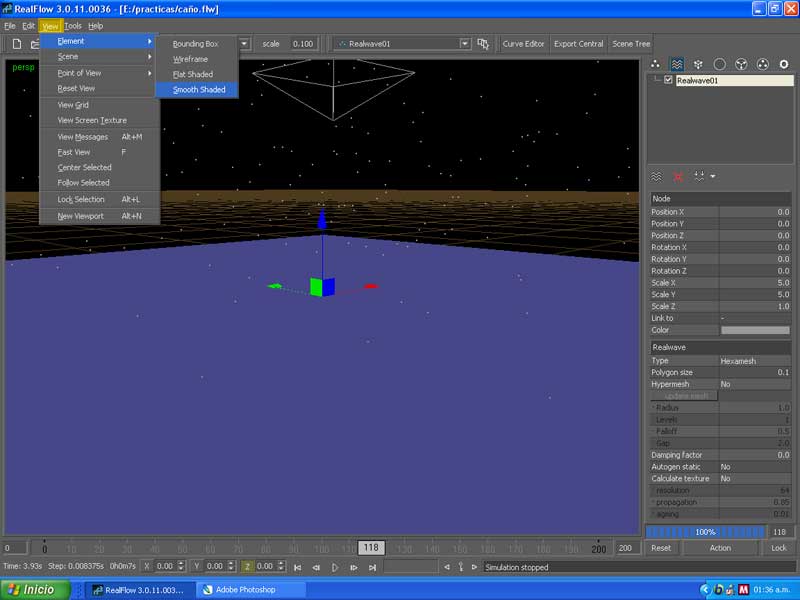Toggle the Y axis lock button
Image resolution: width=800 pixels, height=600 pixels.
196,566
